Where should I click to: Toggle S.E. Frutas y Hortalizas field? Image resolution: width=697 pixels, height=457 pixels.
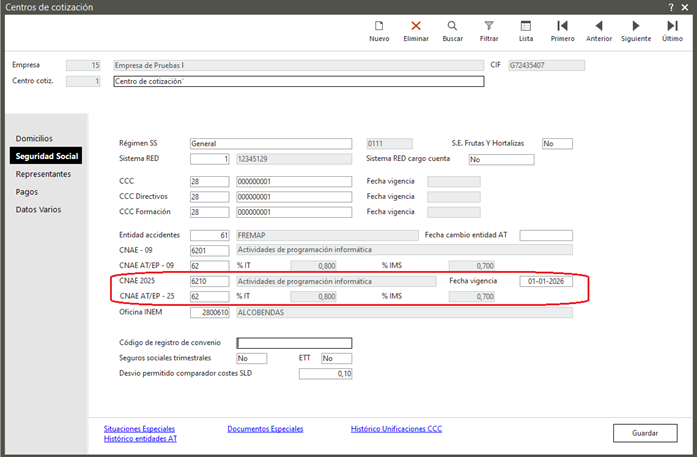click(x=556, y=144)
